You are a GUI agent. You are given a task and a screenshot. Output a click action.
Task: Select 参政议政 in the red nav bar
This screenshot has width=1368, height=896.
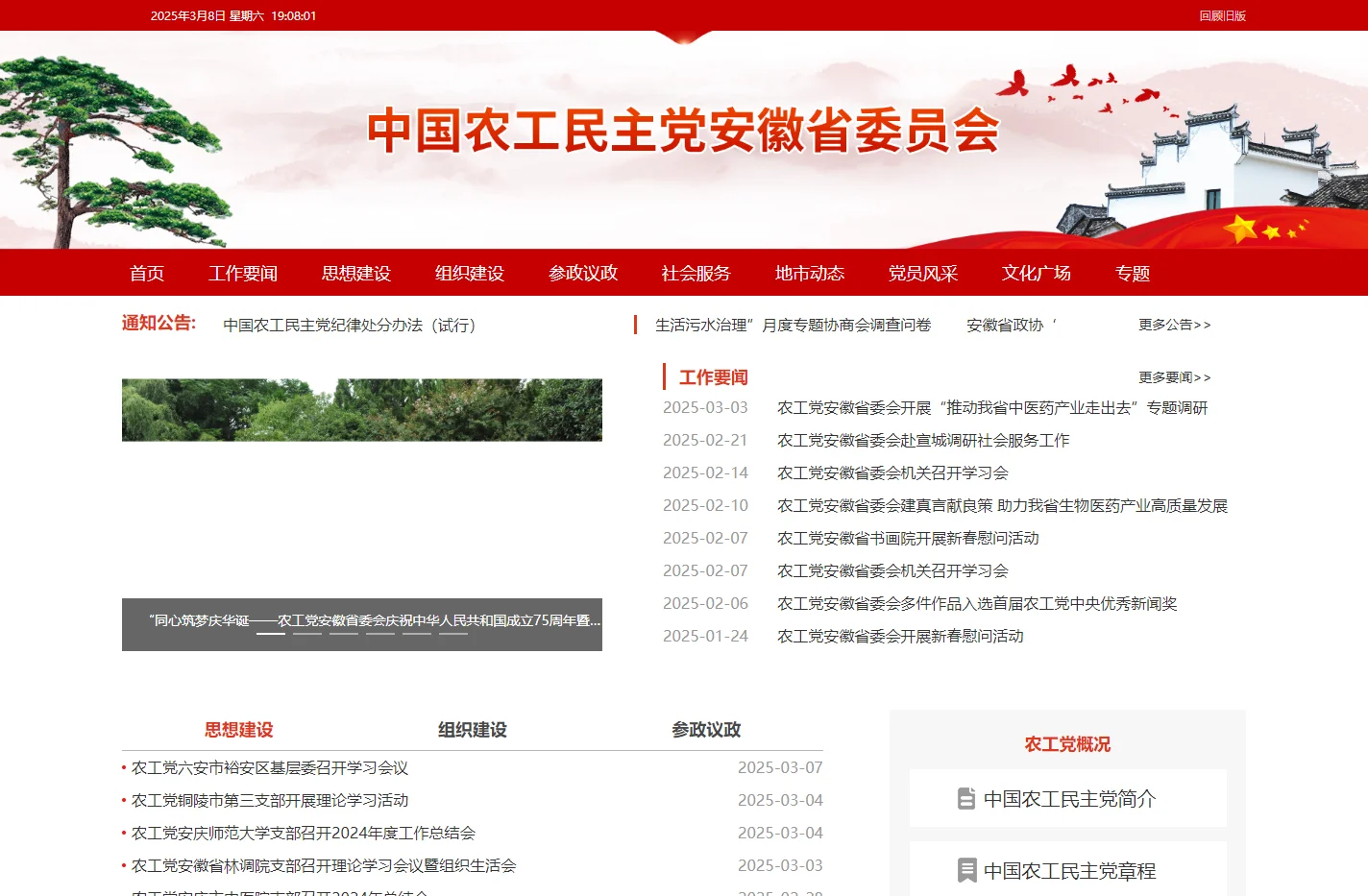click(x=583, y=274)
